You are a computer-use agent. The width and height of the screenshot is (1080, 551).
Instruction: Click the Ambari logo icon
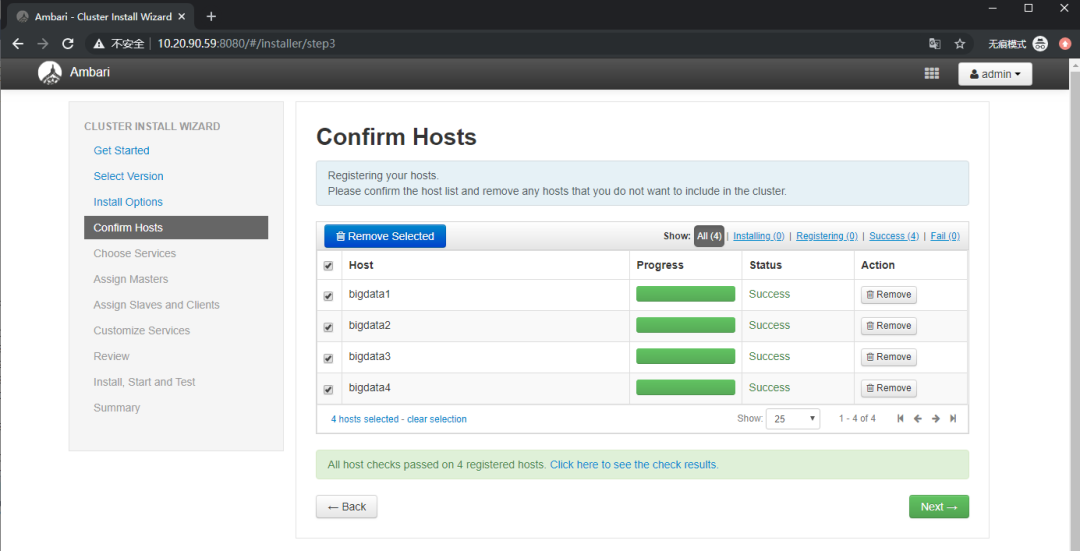pyautogui.click(x=50, y=72)
